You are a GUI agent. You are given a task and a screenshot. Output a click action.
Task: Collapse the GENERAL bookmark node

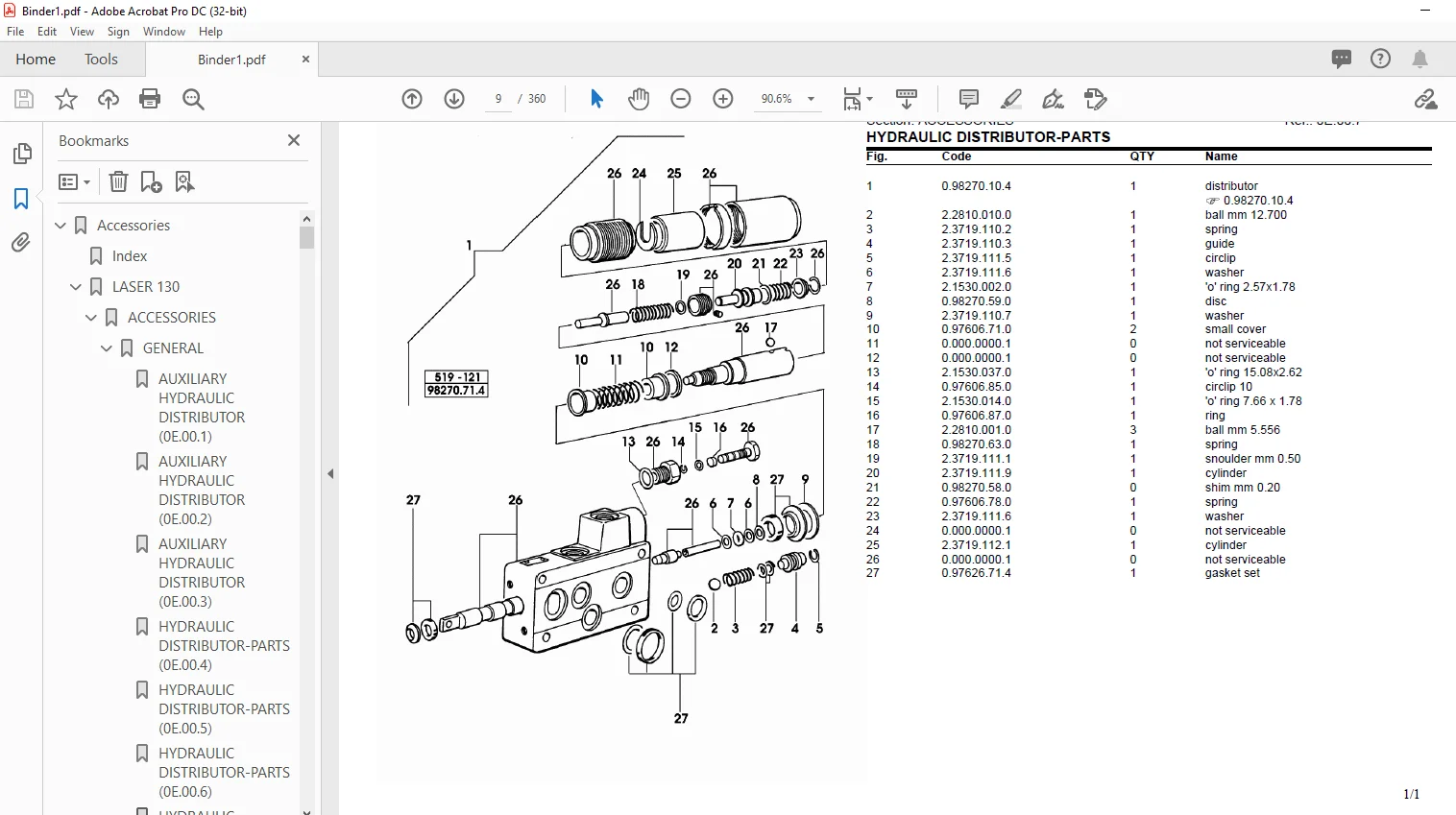coord(107,348)
